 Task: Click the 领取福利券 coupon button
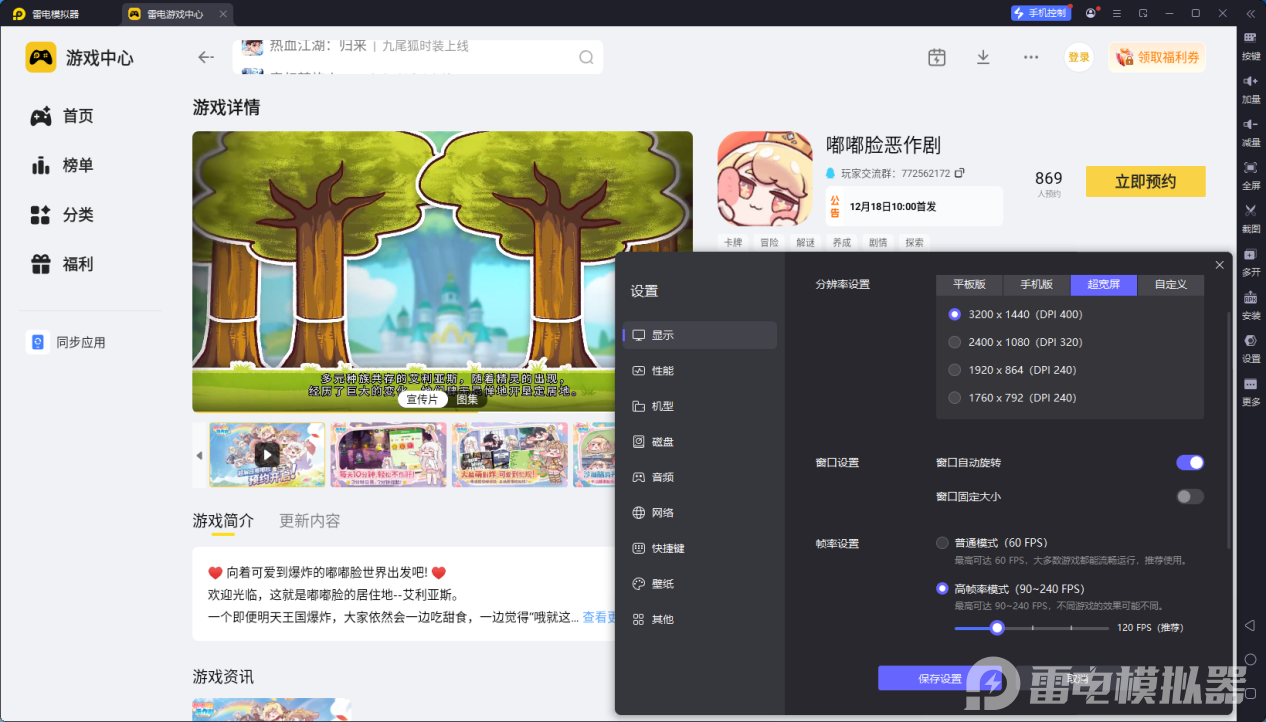pos(1157,57)
